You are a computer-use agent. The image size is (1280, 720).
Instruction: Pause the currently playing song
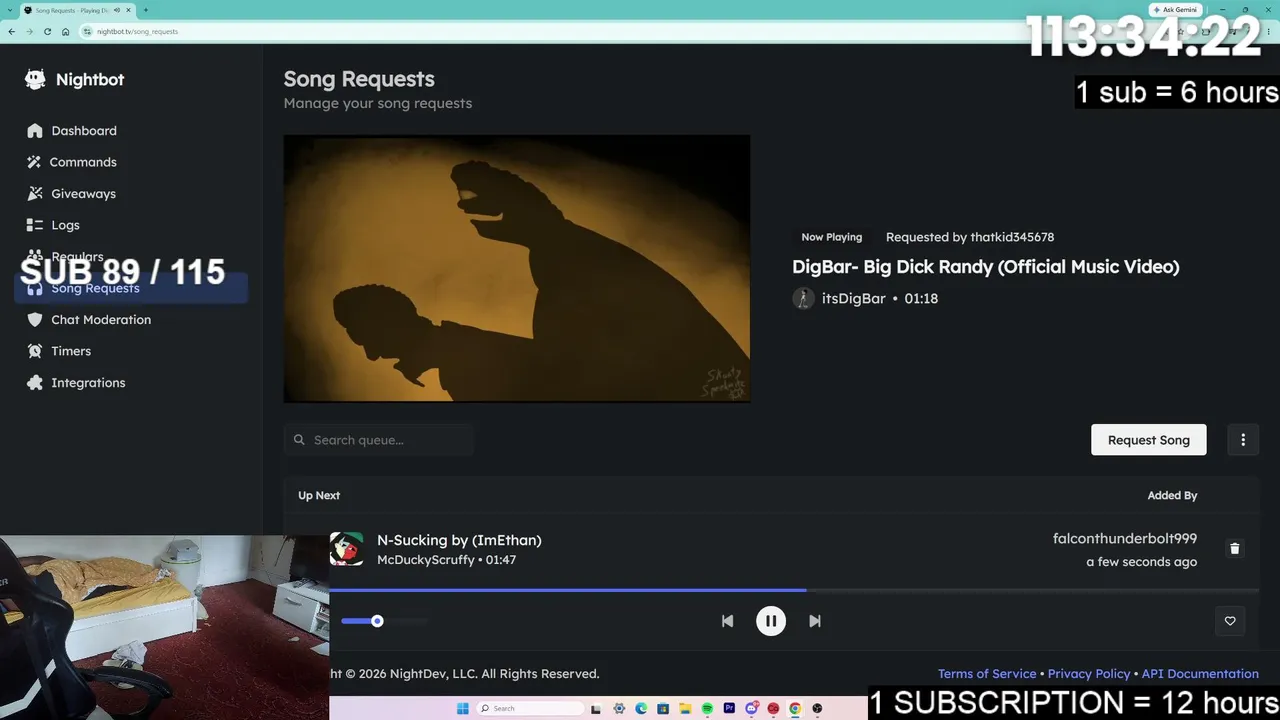click(x=771, y=621)
